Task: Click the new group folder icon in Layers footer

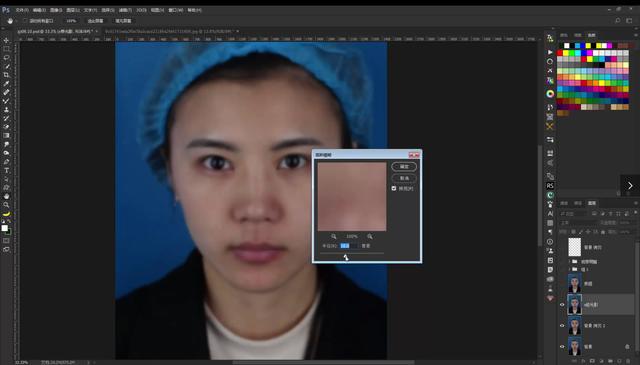Action: coord(610,361)
